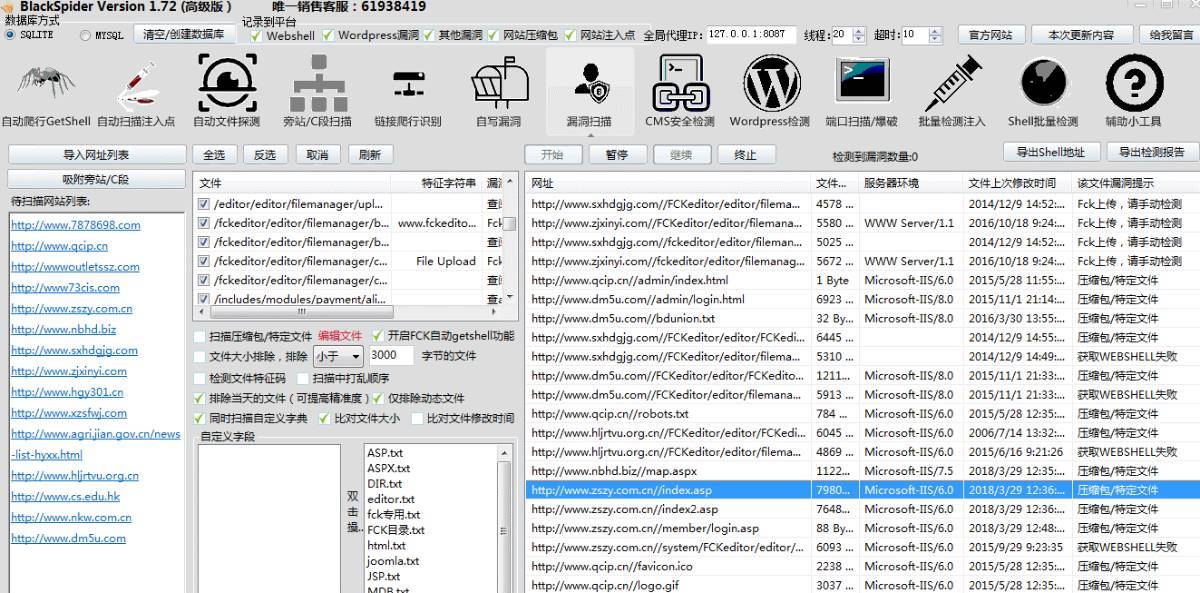The image size is (1200, 593).
Task: Click inside the 自定义字段 text area
Action: 269,518
